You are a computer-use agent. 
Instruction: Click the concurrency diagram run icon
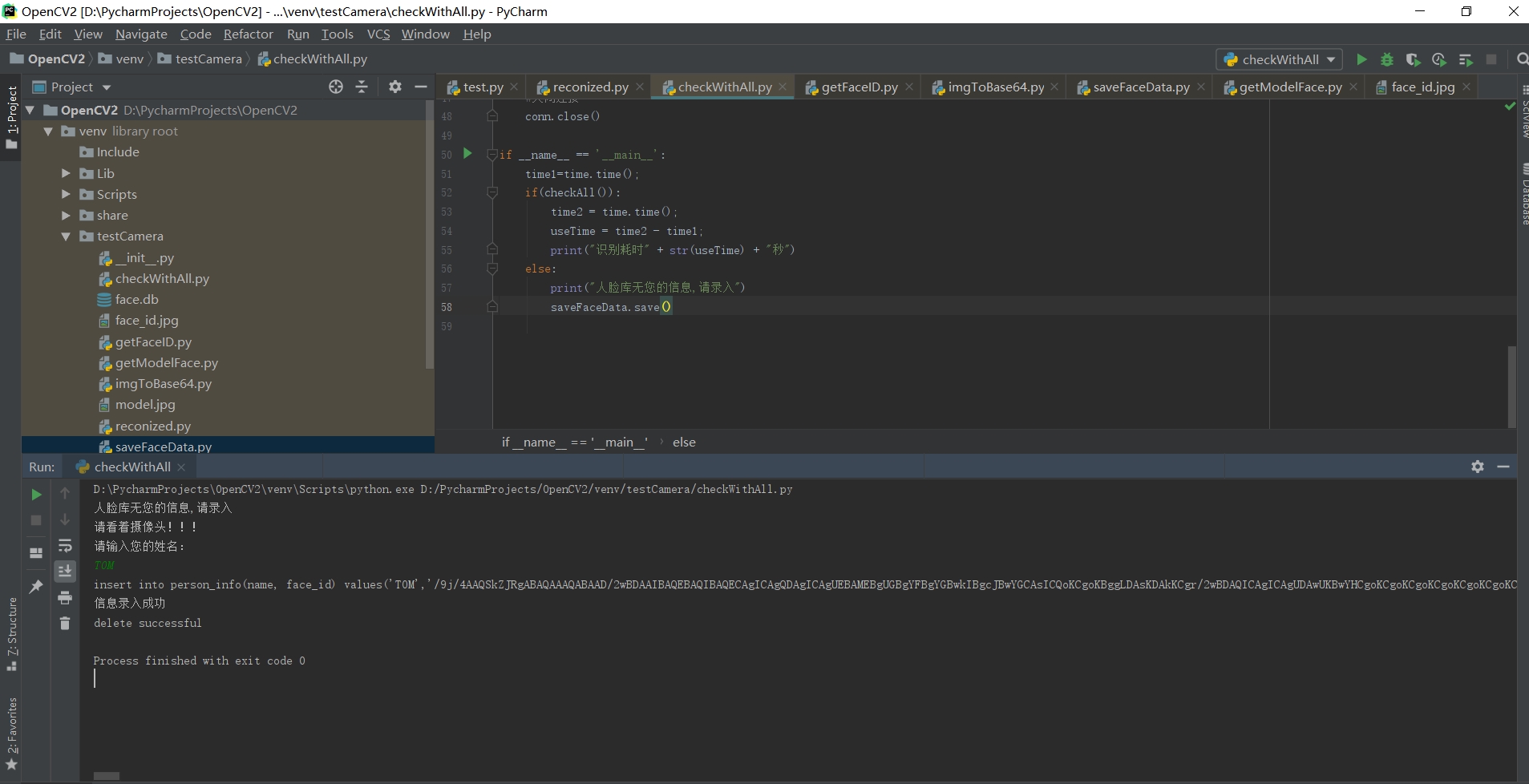1466,59
